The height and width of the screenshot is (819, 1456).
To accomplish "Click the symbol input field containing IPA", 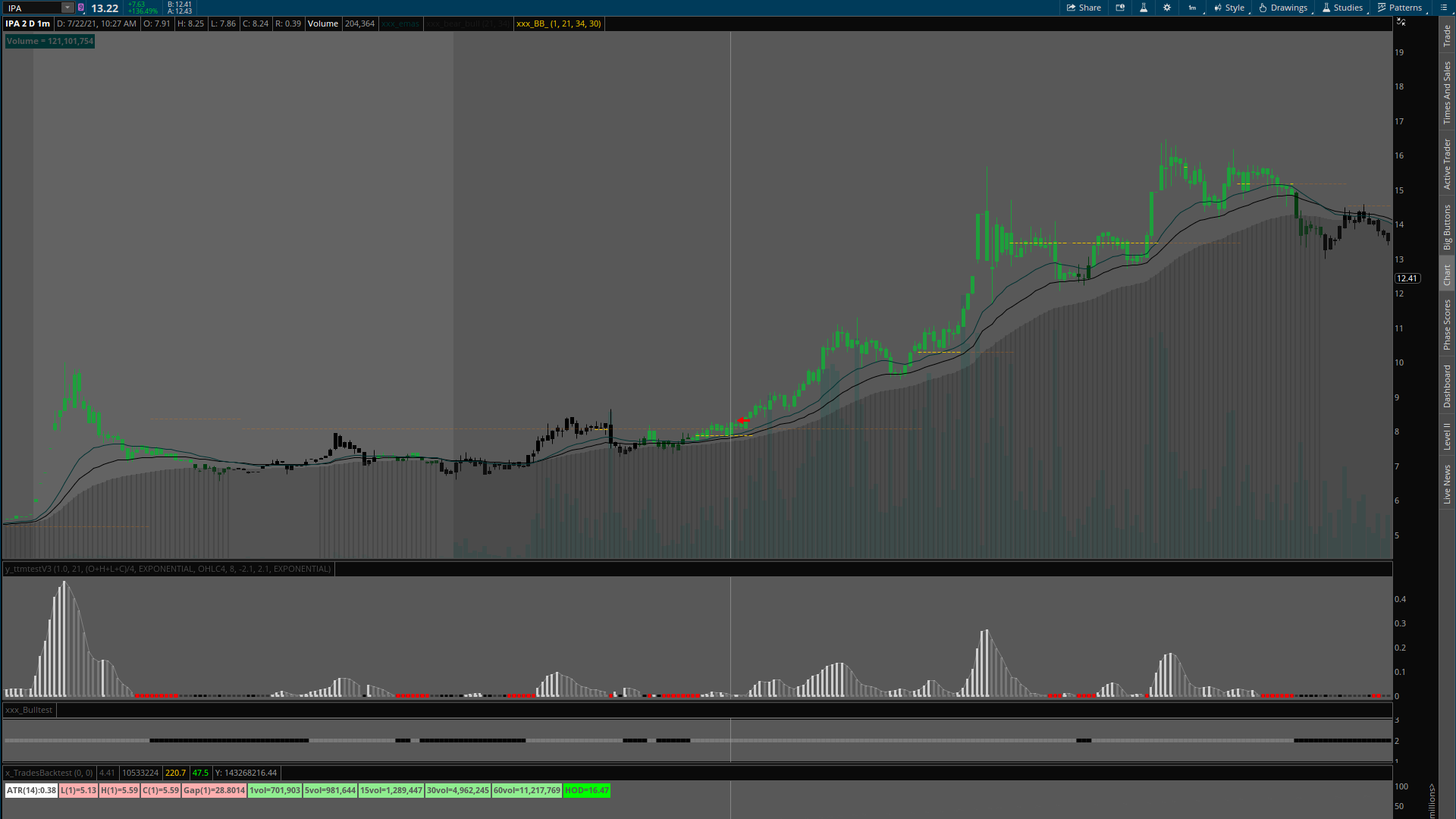I will pos(32,8).
